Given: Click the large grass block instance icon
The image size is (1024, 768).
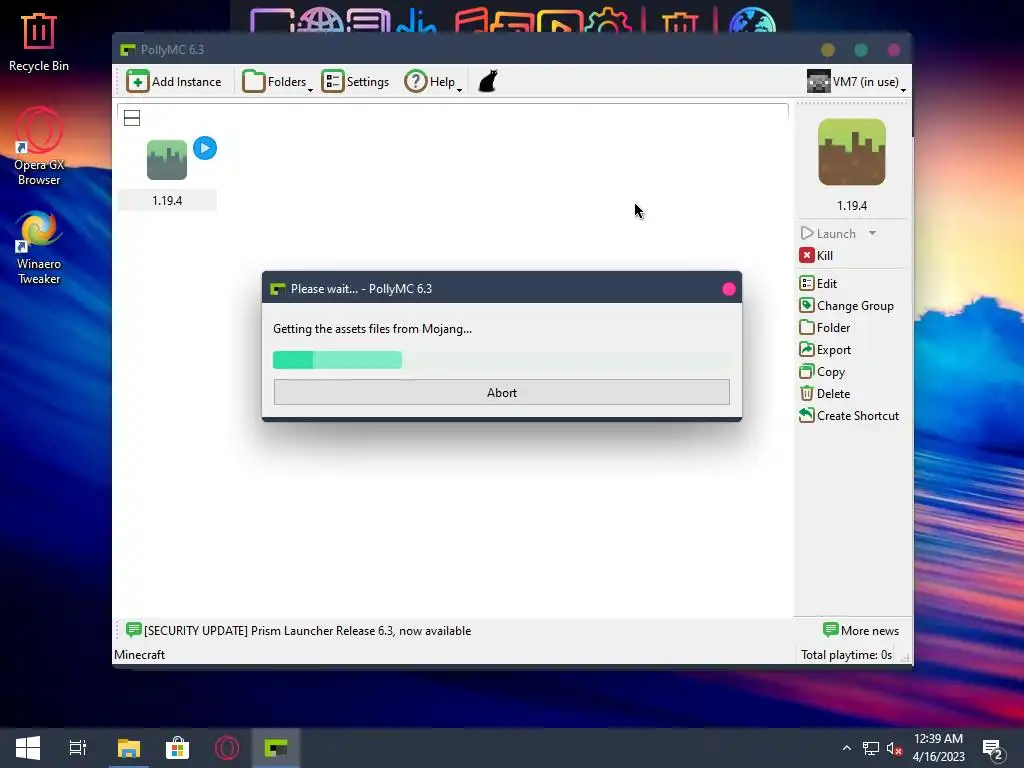Looking at the screenshot, I should click(852, 152).
